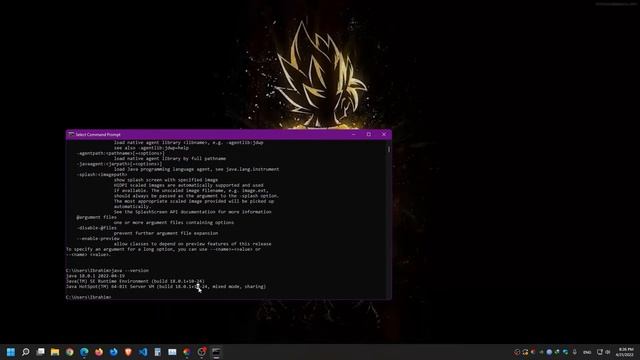Click 'one or more argument files' line
The width and height of the screenshot is (640, 360).
(x=174, y=222)
